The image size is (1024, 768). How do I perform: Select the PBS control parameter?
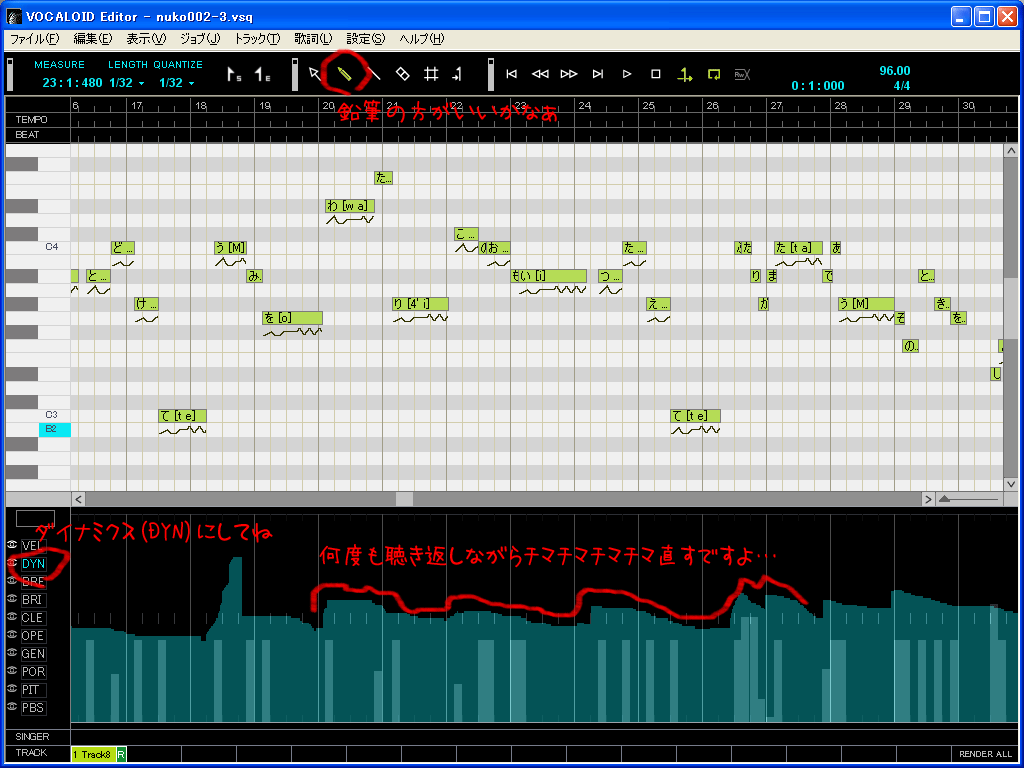[33, 707]
